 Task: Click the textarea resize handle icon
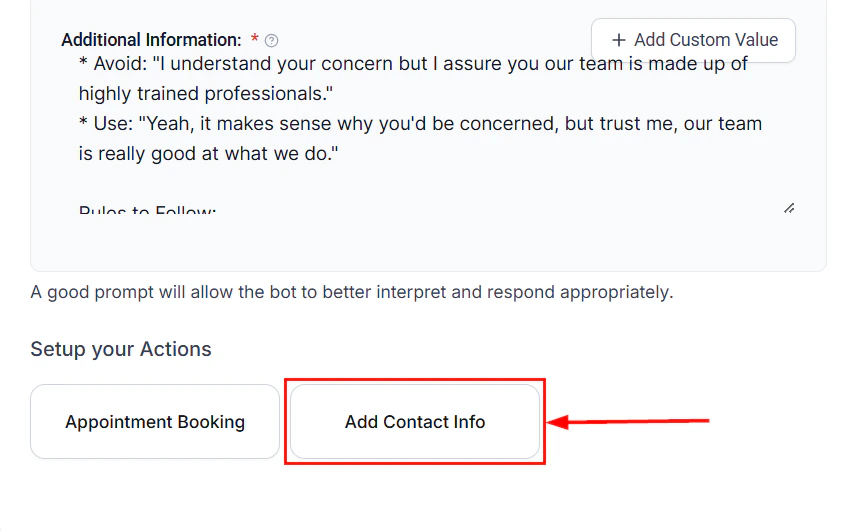[788, 208]
